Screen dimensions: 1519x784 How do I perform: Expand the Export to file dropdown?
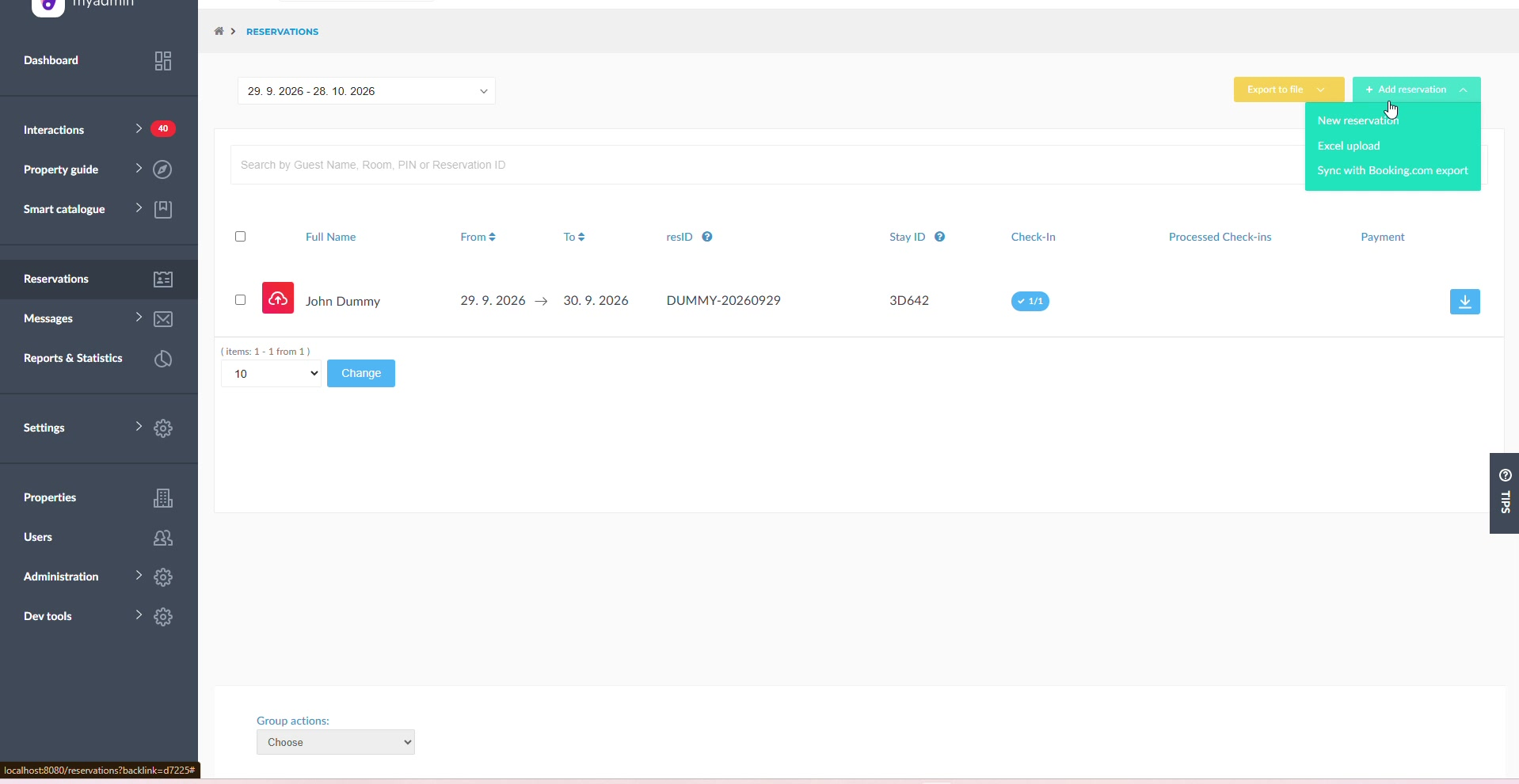1289,89
